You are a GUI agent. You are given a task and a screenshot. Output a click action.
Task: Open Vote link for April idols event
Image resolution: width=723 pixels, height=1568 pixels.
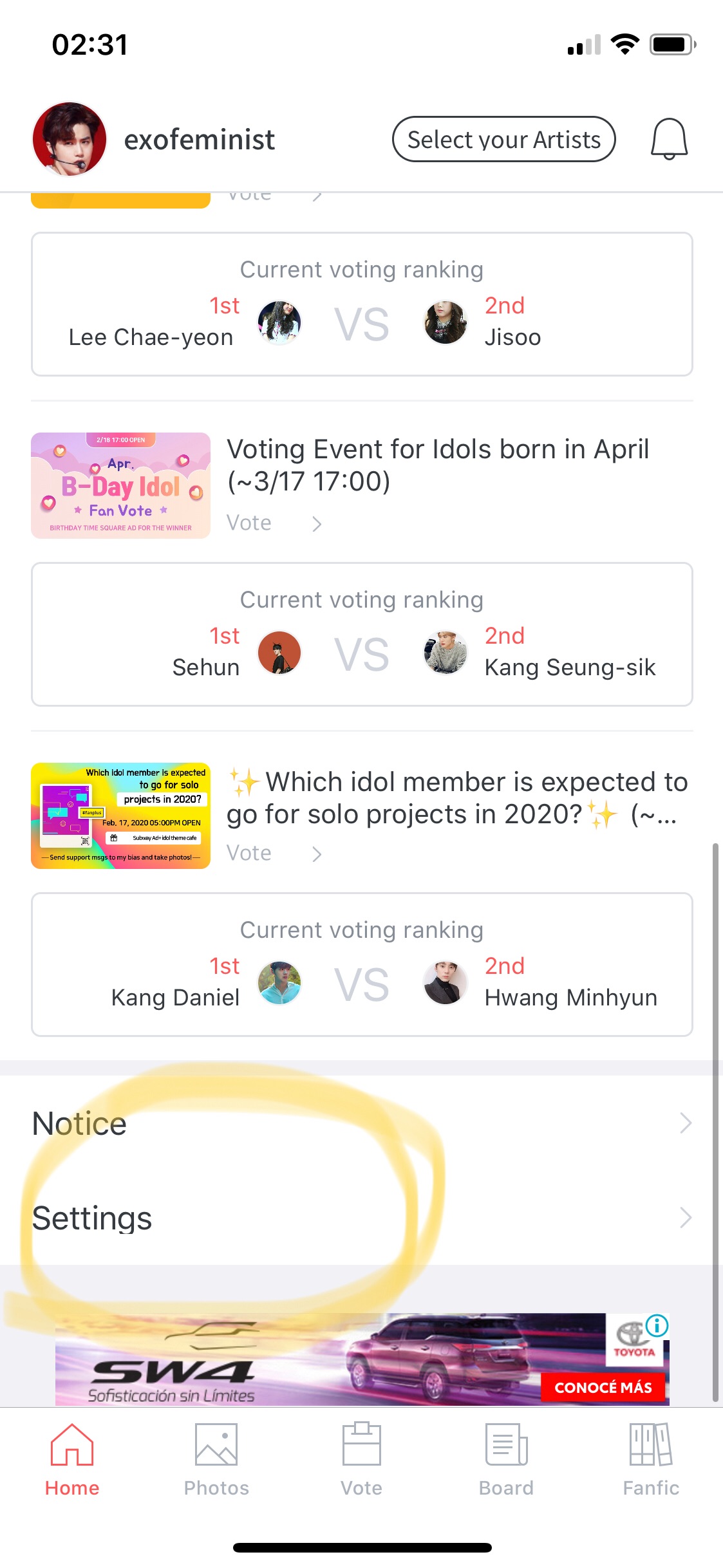[x=274, y=523]
